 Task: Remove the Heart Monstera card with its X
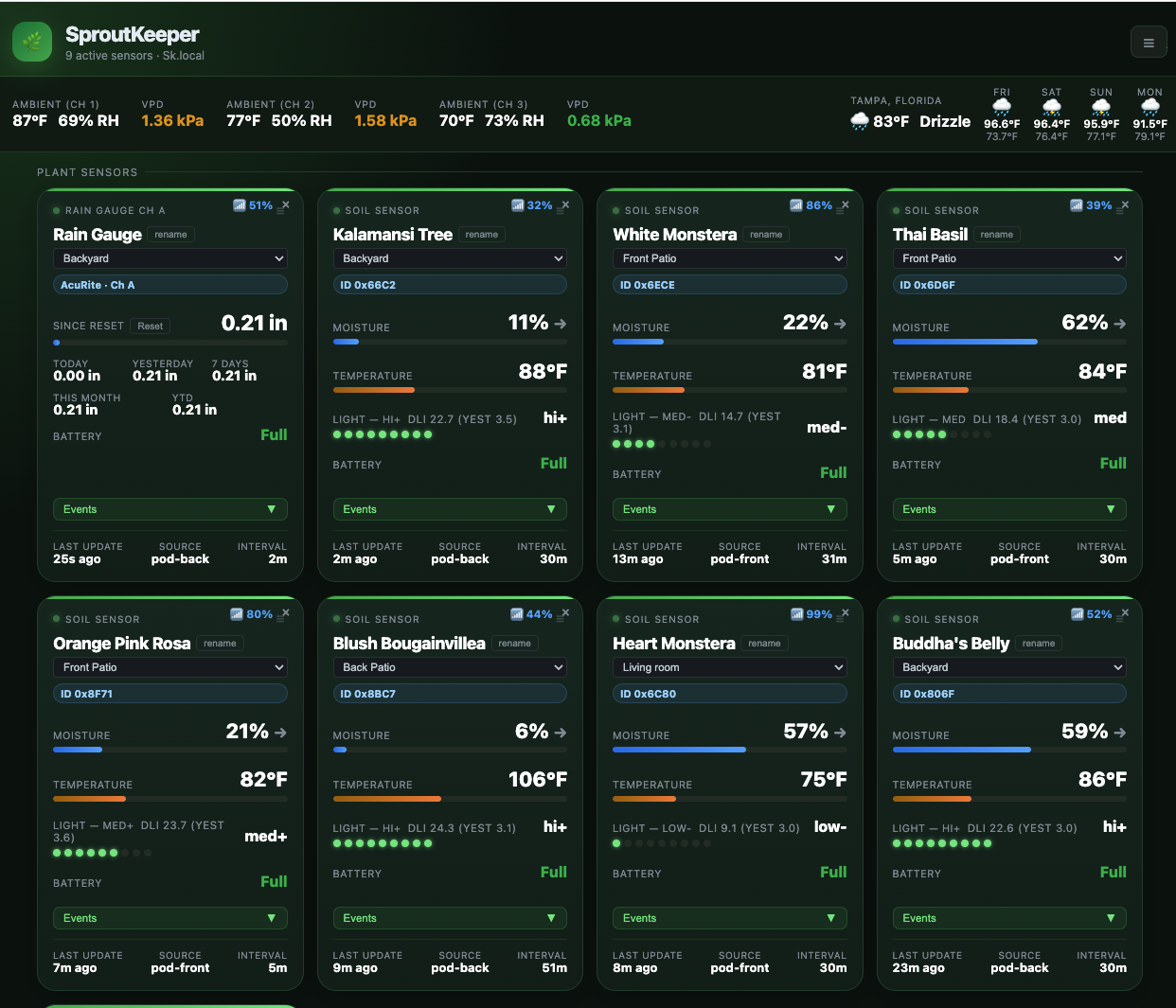coord(846,613)
